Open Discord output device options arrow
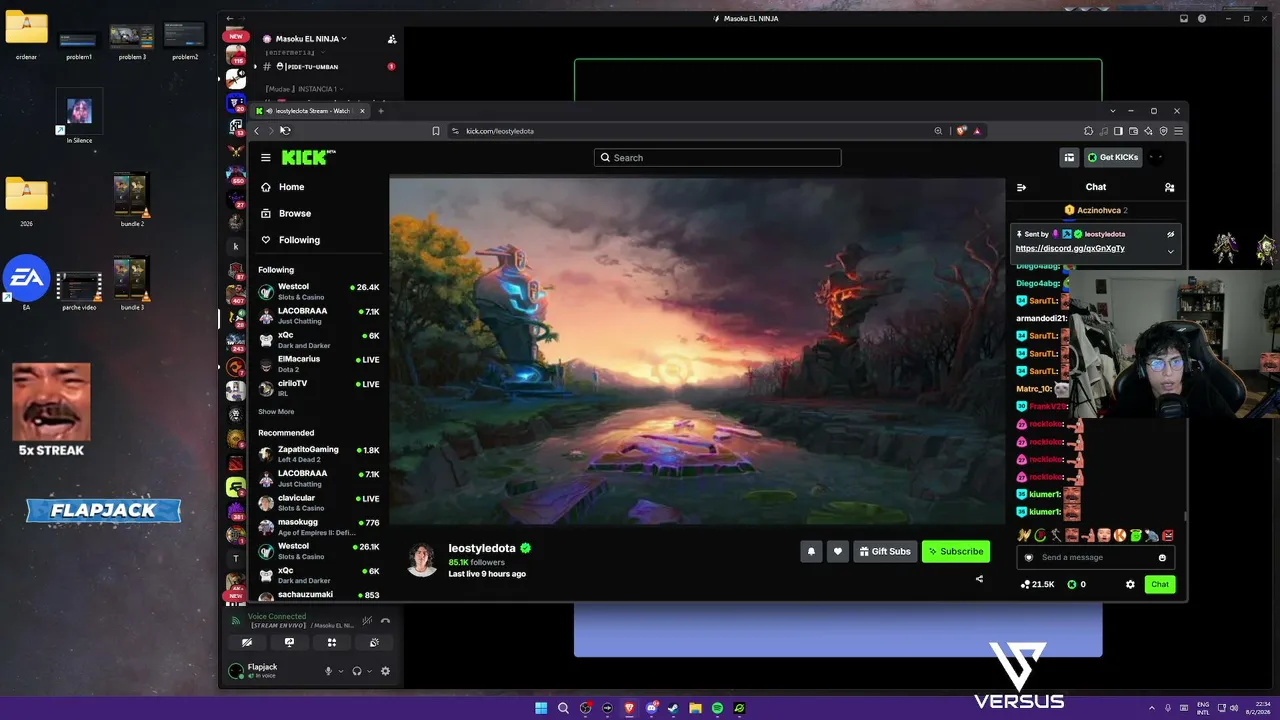The width and height of the screenshot is (1280, 720). point(369,671)
